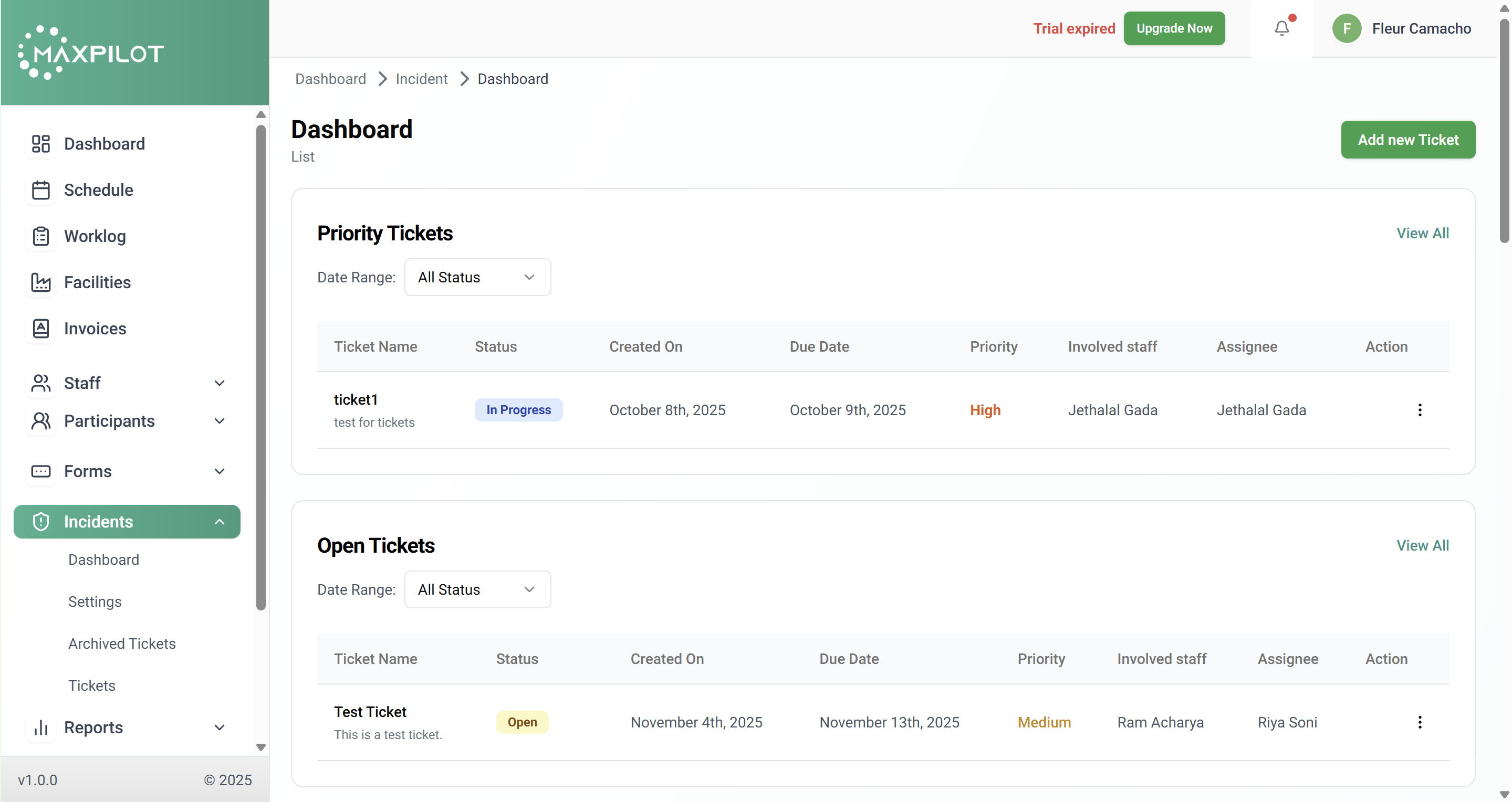The image size is (1512, 802).
Task: Click View All for Priority Tickets
Action: pos(1422,233)
